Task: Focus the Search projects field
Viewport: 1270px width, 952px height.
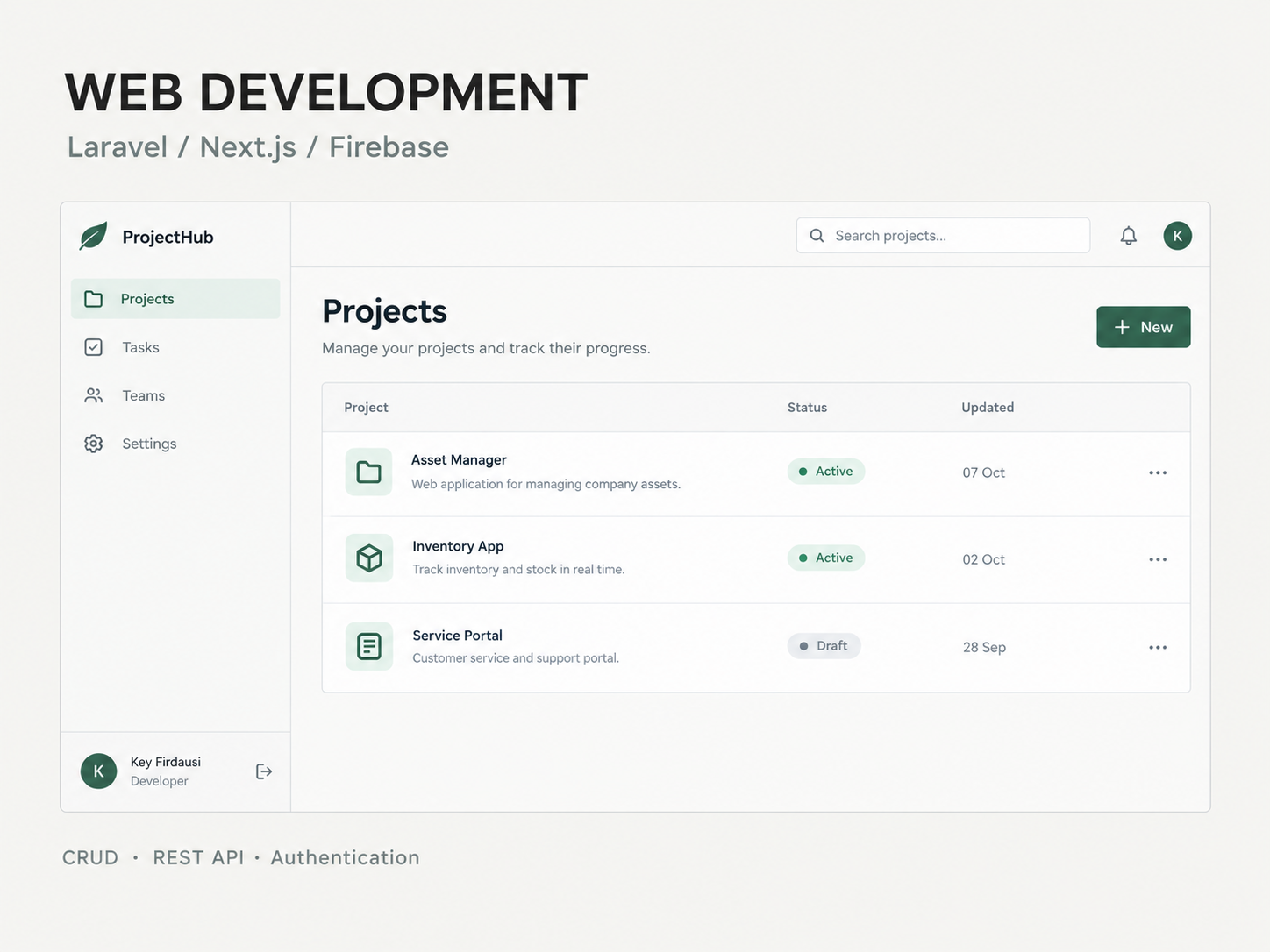Action: click(943, 236)
